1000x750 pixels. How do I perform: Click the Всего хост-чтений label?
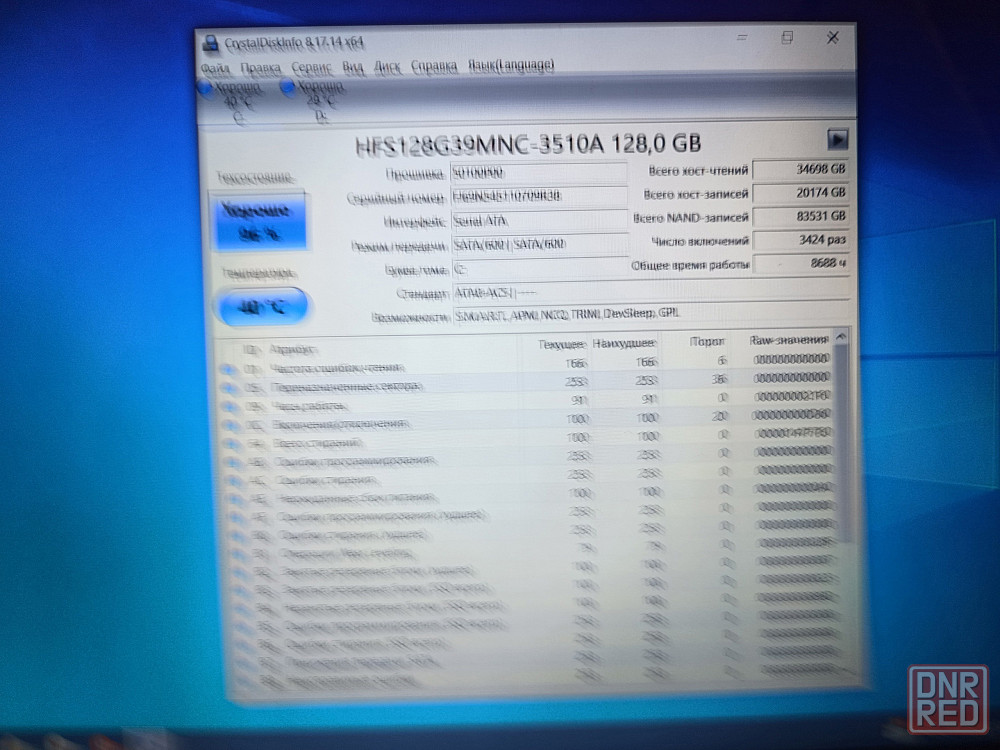698,170
